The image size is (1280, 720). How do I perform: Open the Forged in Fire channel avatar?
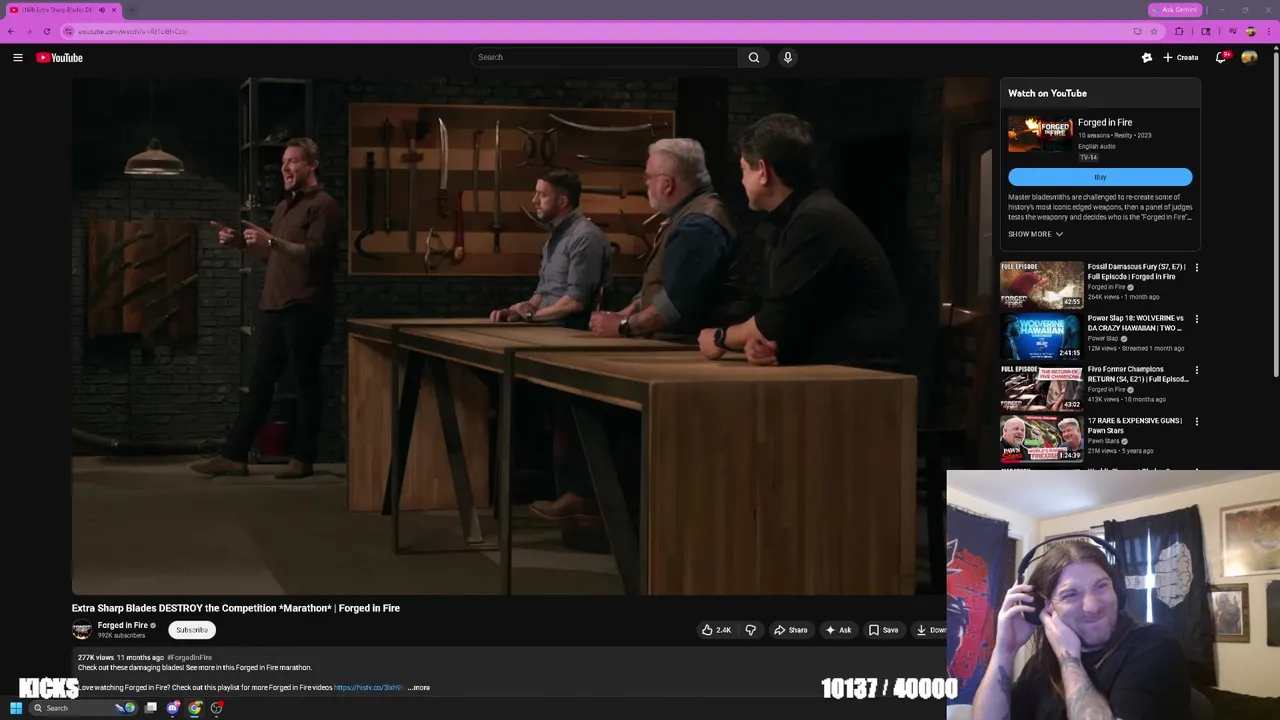pyautogui.click(x=82, y=629)
